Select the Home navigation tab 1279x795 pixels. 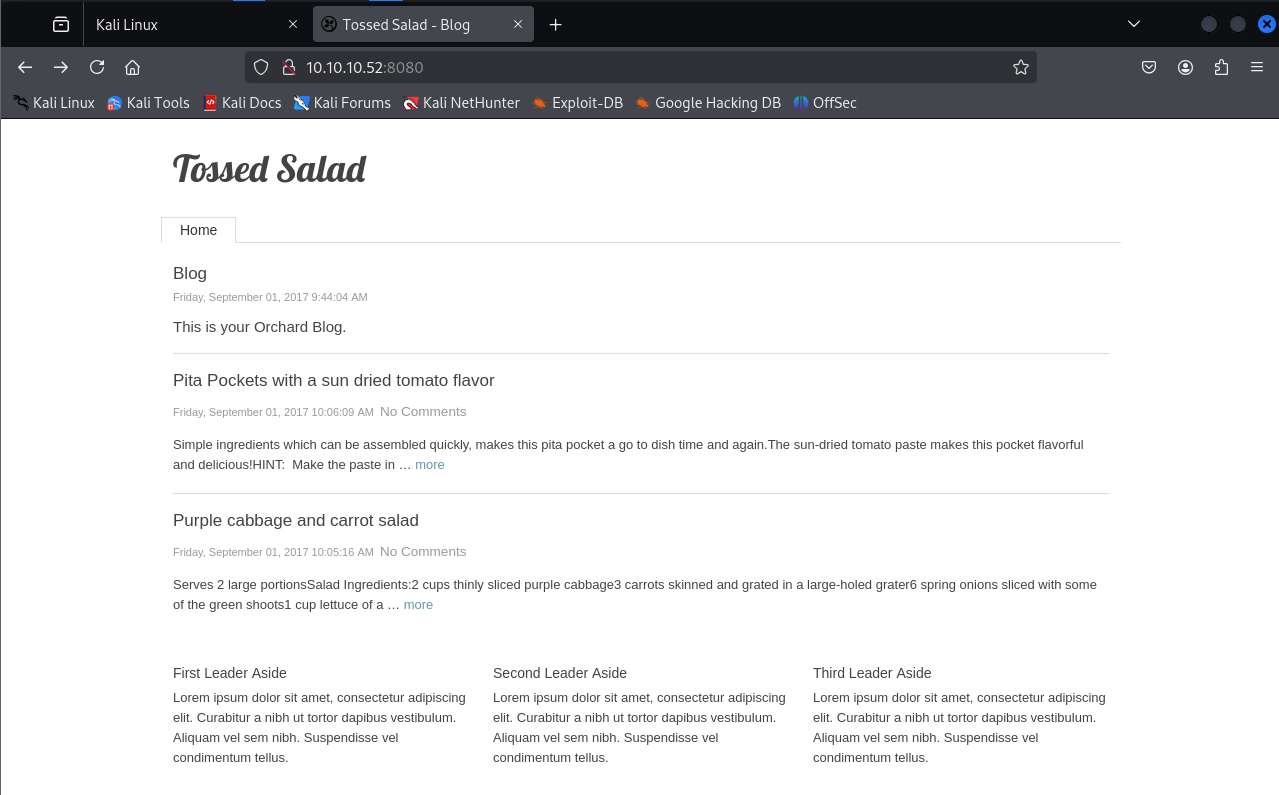(x=198, y=230)
